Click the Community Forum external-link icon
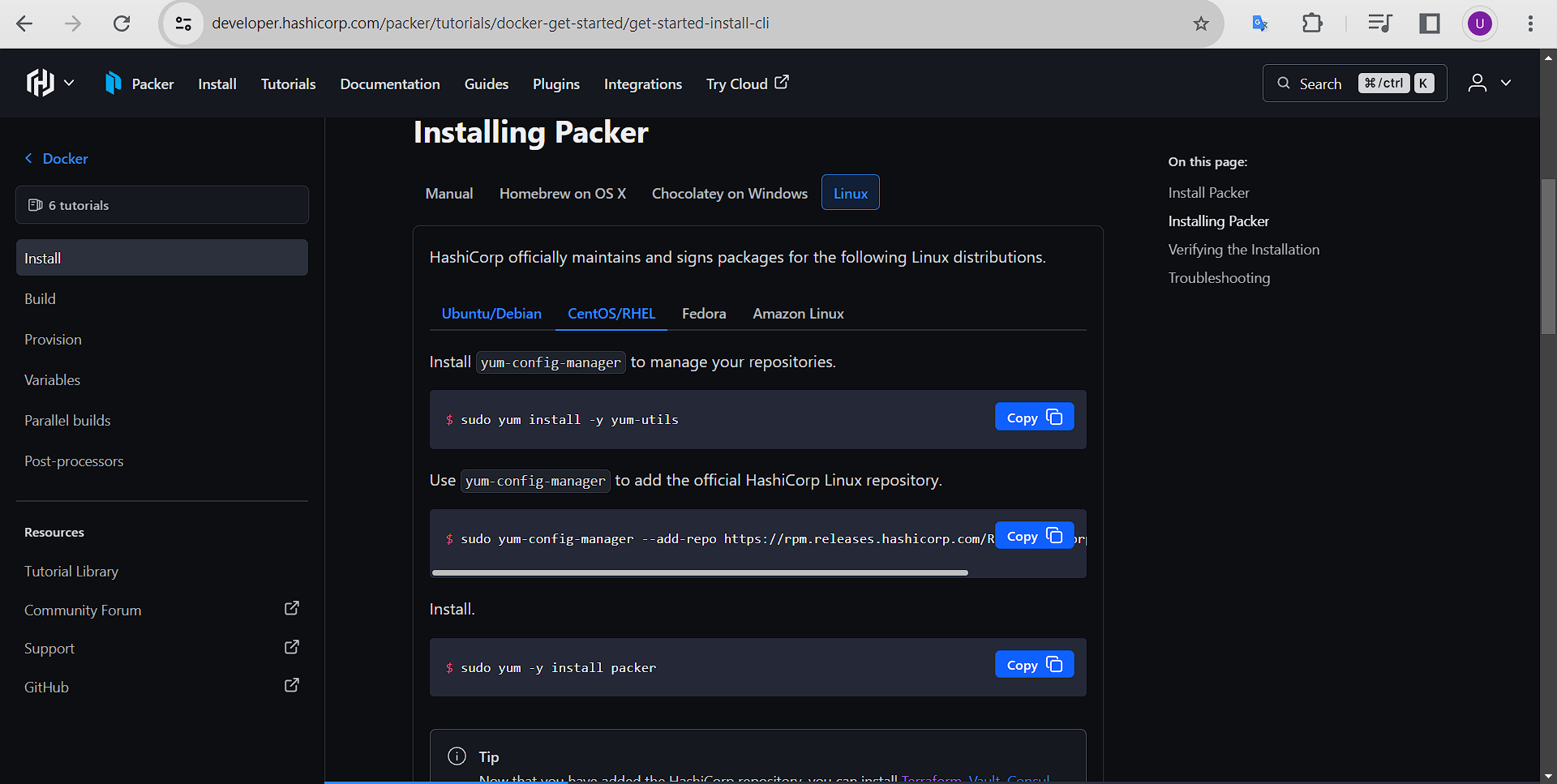Image resolution: width=1557 pixels, height=784 pixels. click(291, 608)
